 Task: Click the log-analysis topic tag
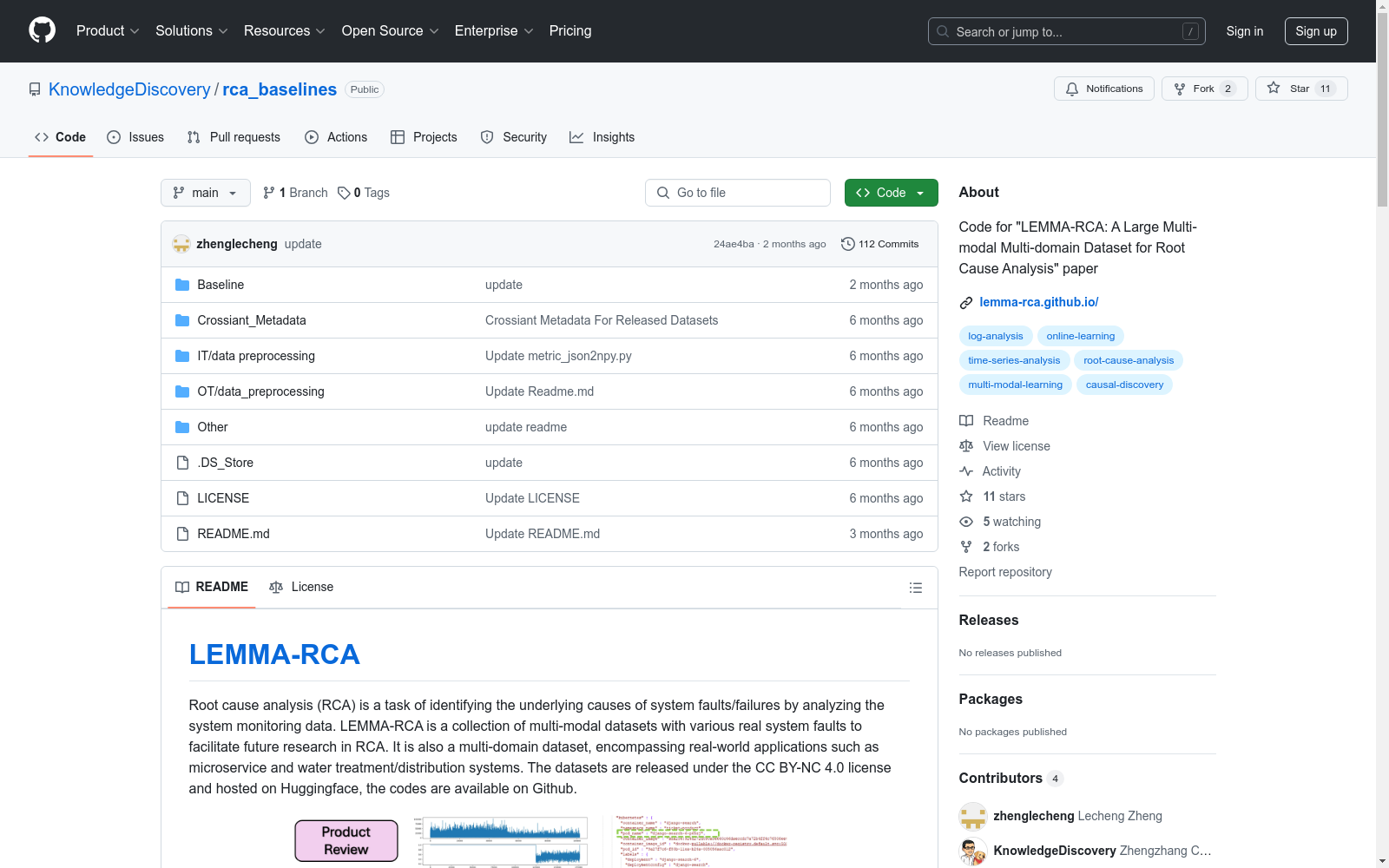click(996, 336)
